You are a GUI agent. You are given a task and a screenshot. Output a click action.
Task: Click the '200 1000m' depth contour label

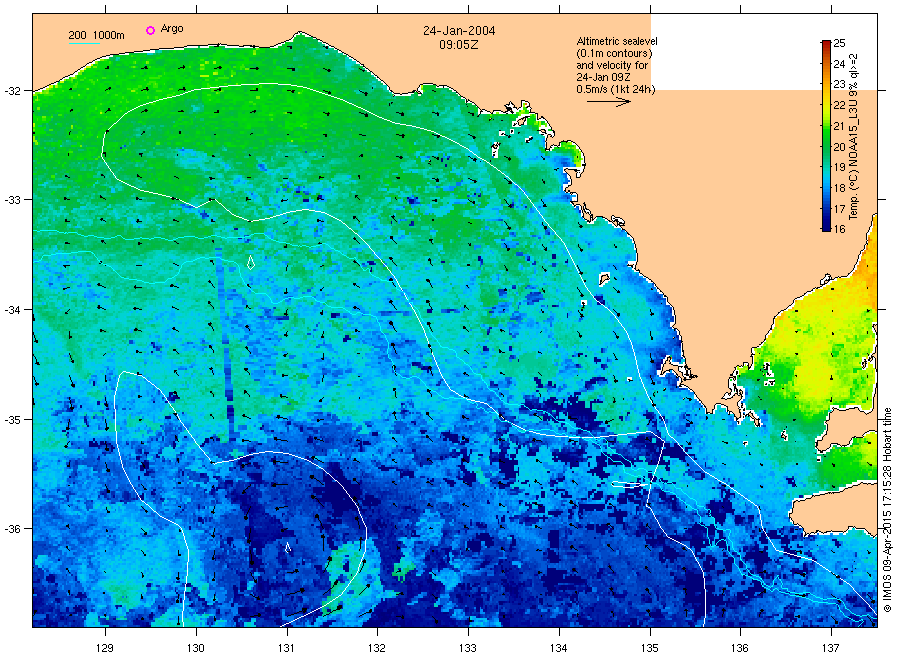coord(96,35)
